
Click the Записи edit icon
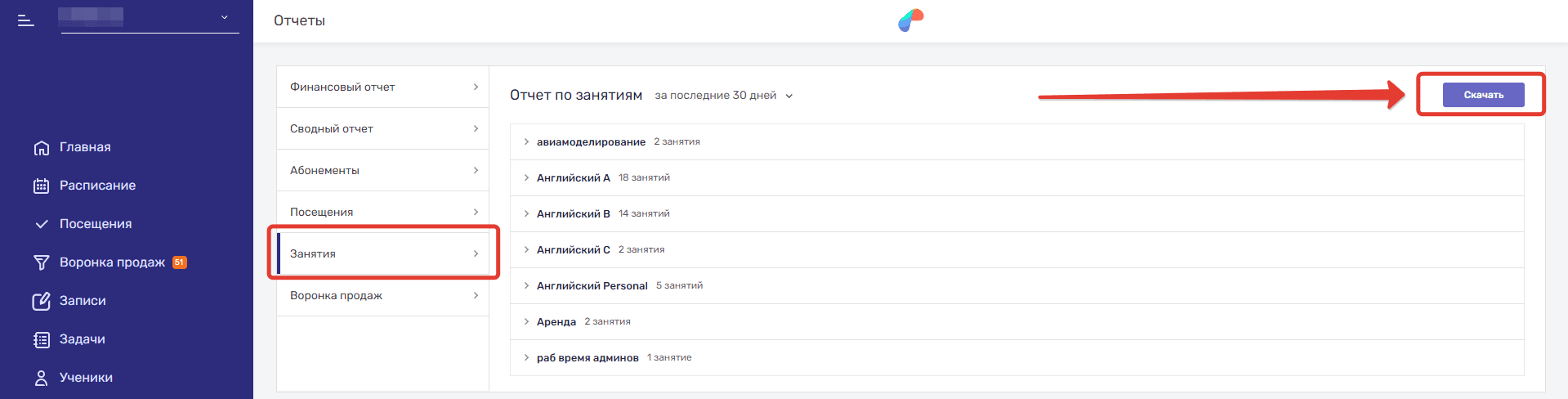tap(41, 301)
